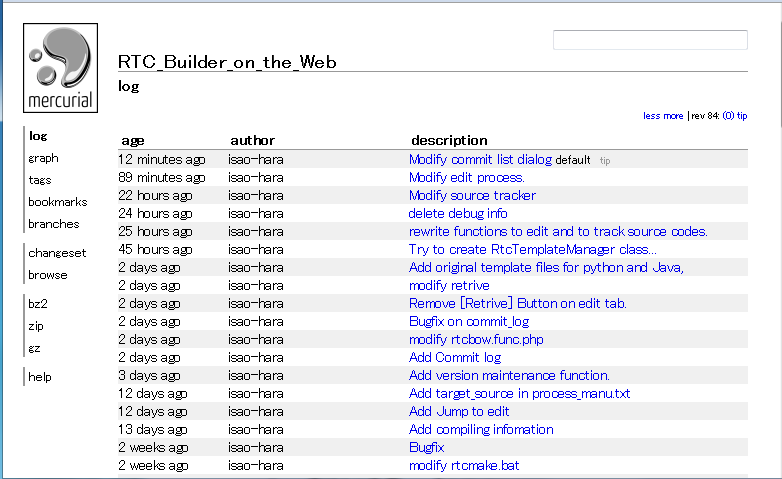The image size is (782, 479).
Task: Focus the search input field
Action: pyautogui.click(x=650, y=40)
